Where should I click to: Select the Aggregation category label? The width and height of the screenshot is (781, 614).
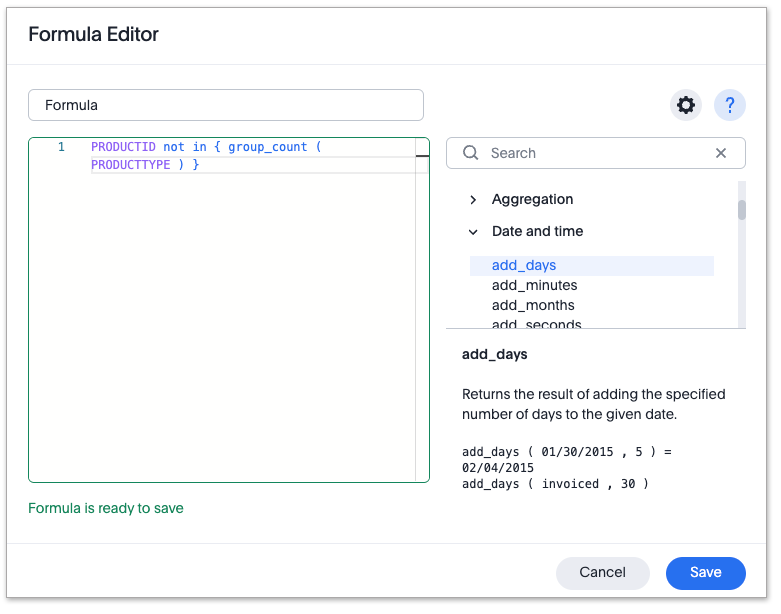(532, 200)
